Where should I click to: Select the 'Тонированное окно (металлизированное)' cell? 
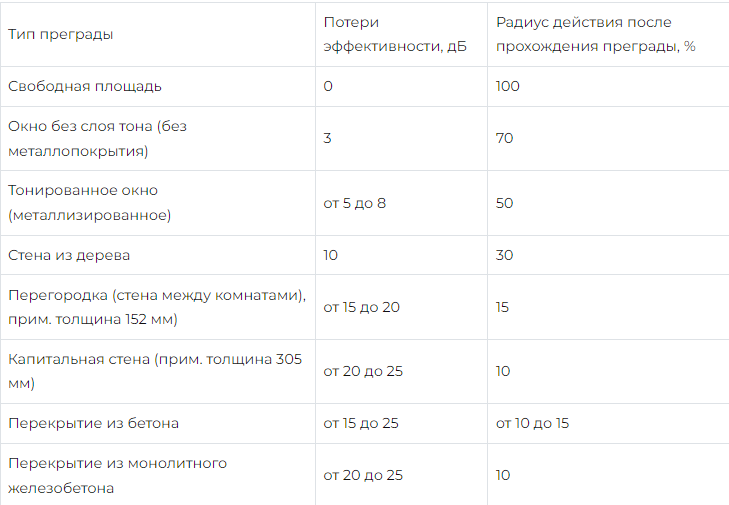click(x=89, y=202)
